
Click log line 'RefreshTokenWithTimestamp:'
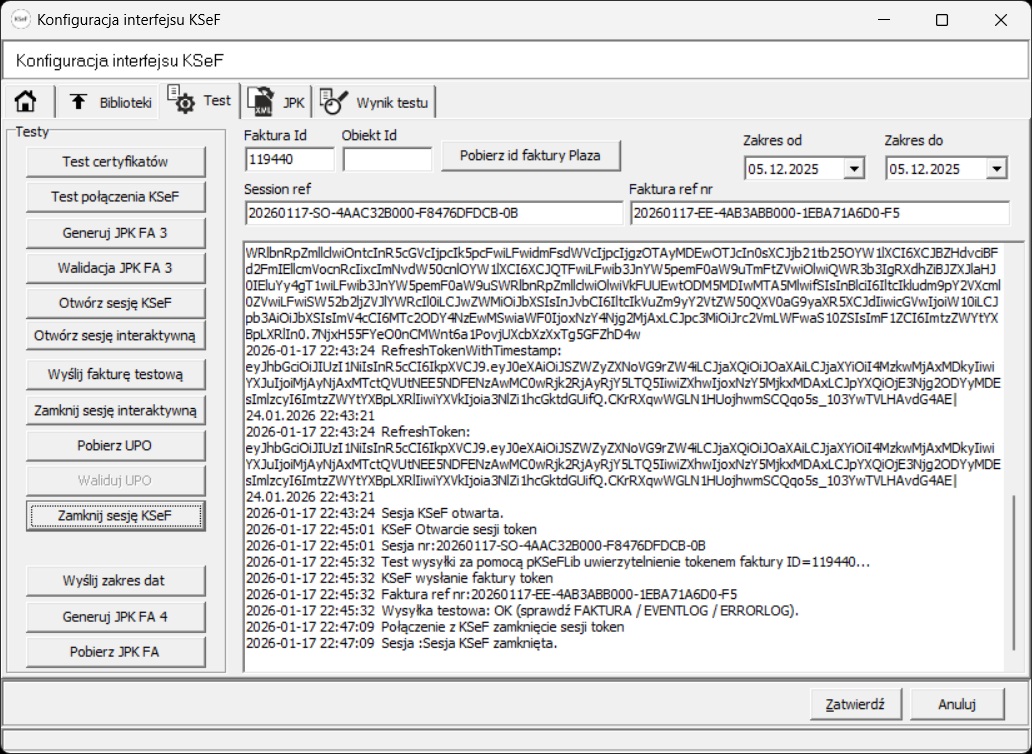(x=403, y=351)
